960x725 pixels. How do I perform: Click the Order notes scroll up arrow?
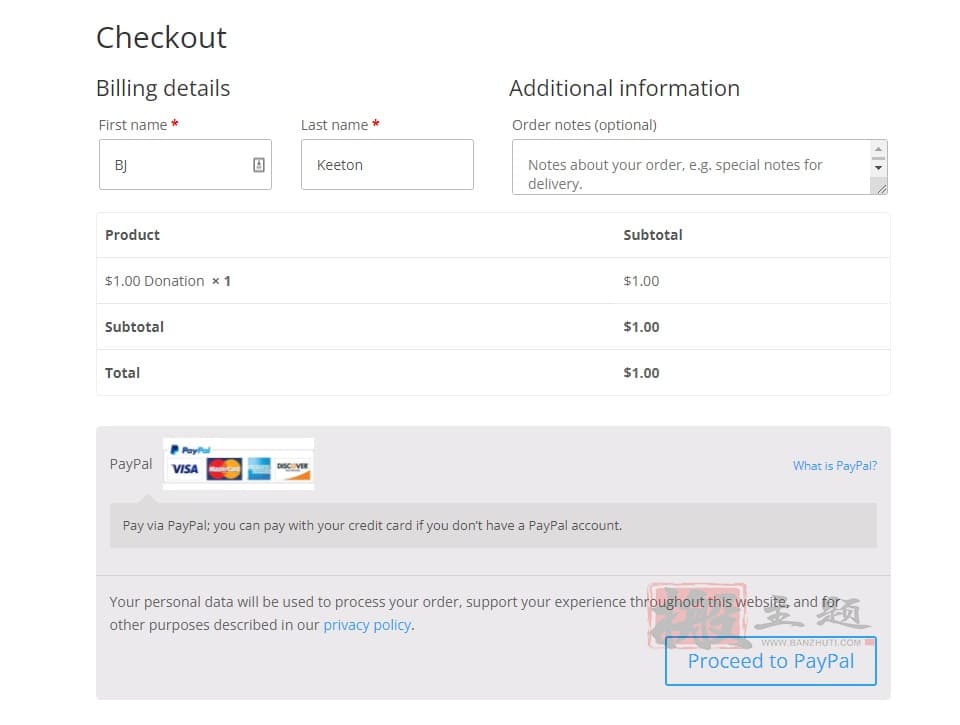879,149
